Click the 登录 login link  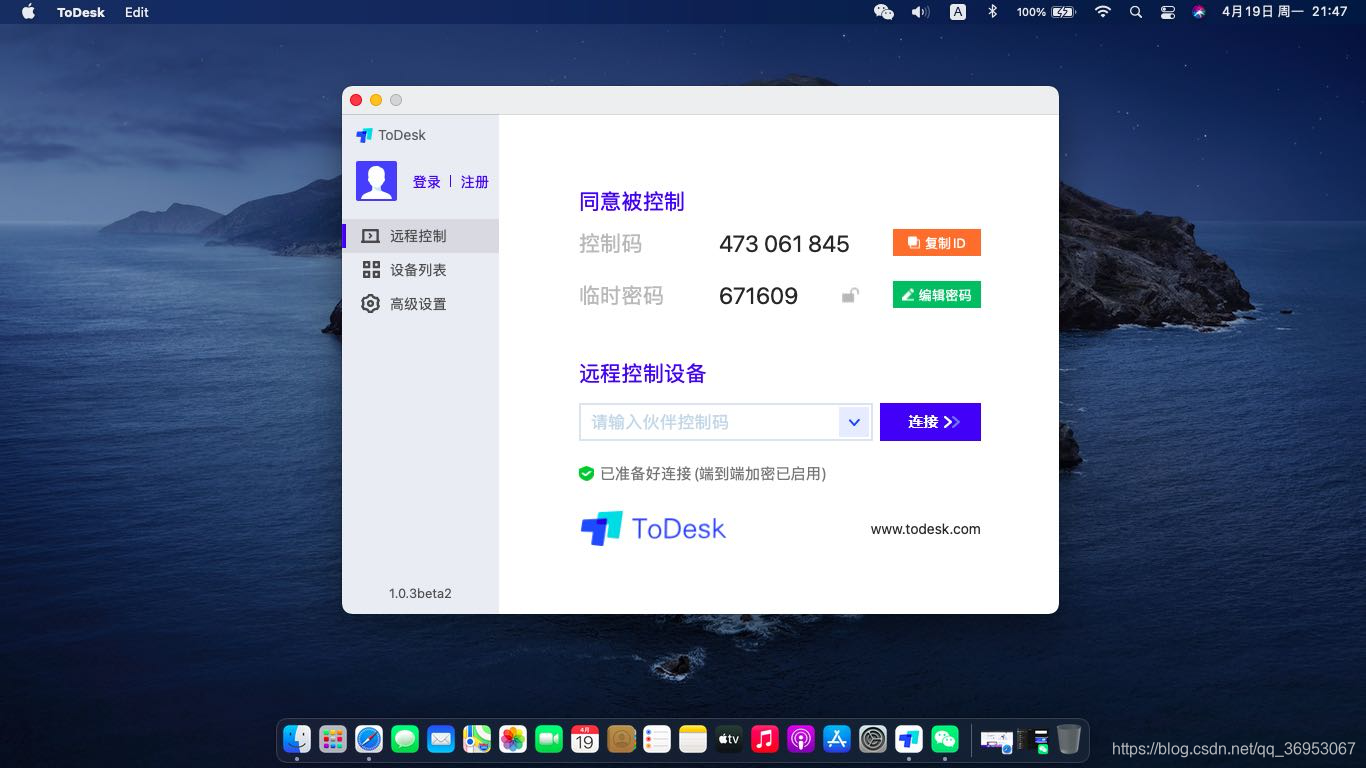(427, 182)
